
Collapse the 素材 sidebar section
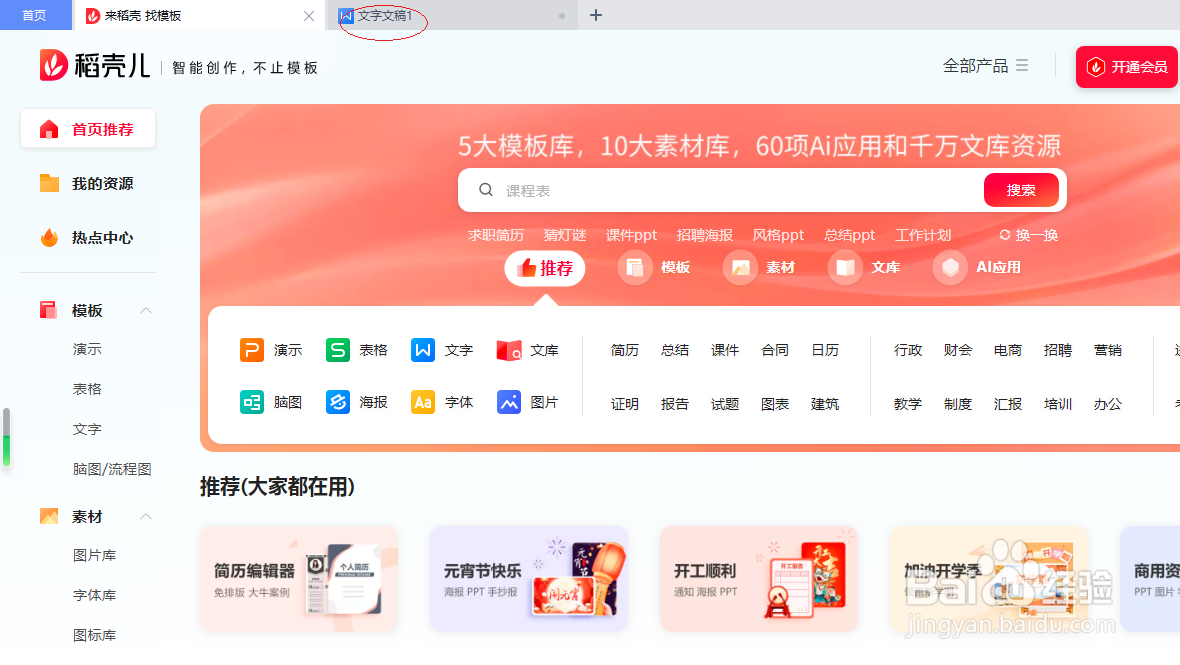pyautogui.click(x=146, y=516)
